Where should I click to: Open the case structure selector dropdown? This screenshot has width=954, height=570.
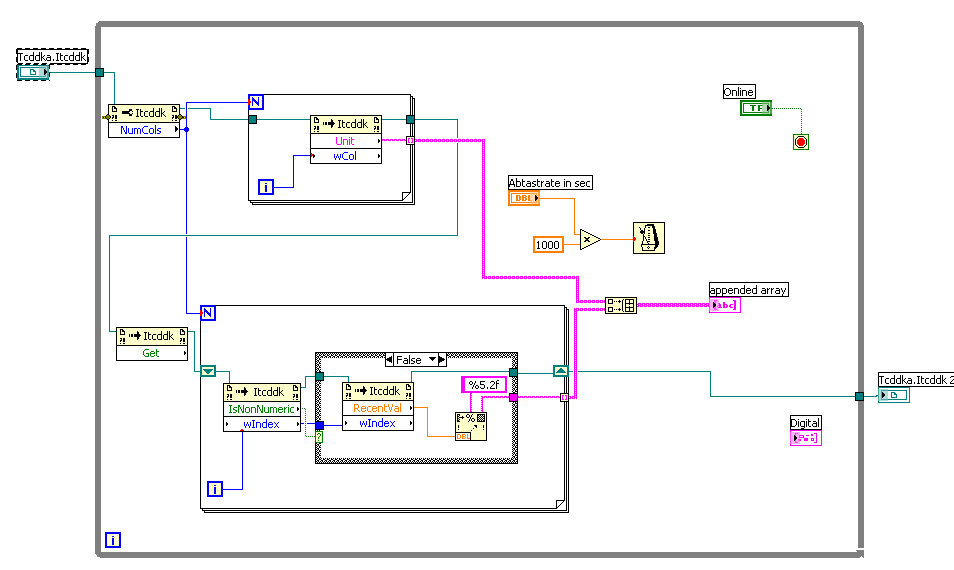(433, 360)
